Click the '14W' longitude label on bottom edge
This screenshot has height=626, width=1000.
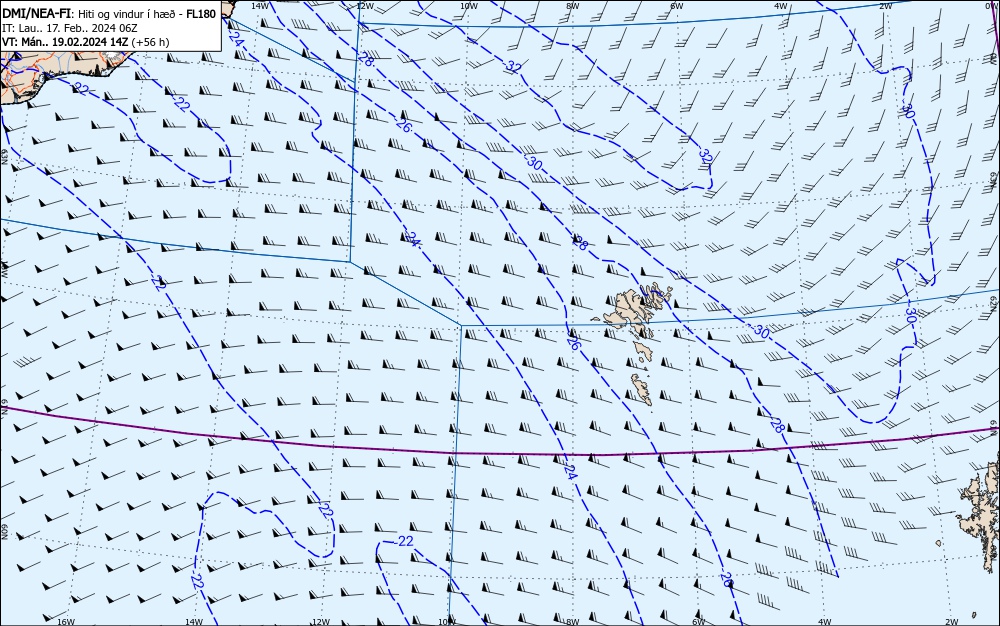[x=193, y=622]
